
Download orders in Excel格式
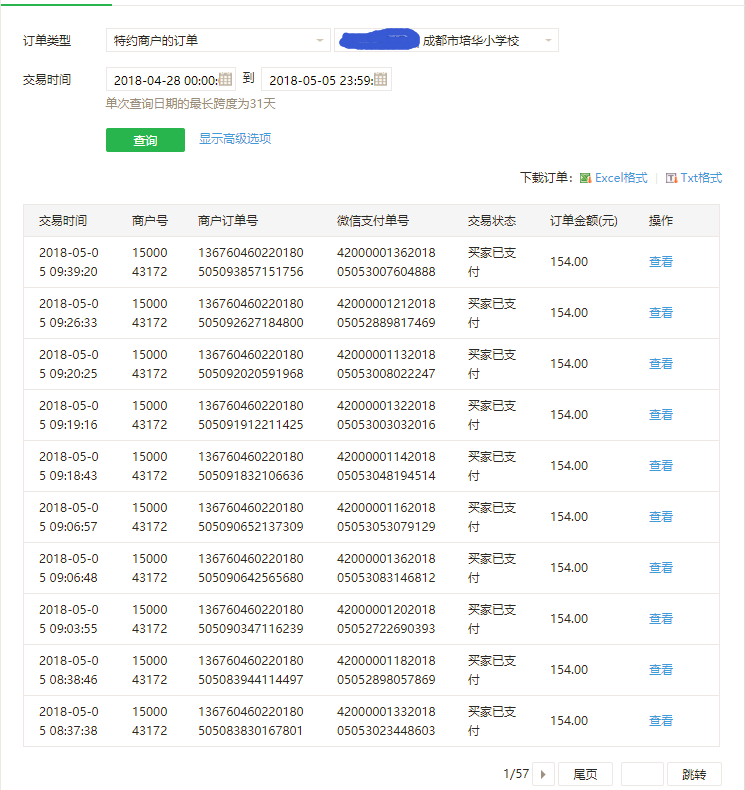[x=621, y=178]
